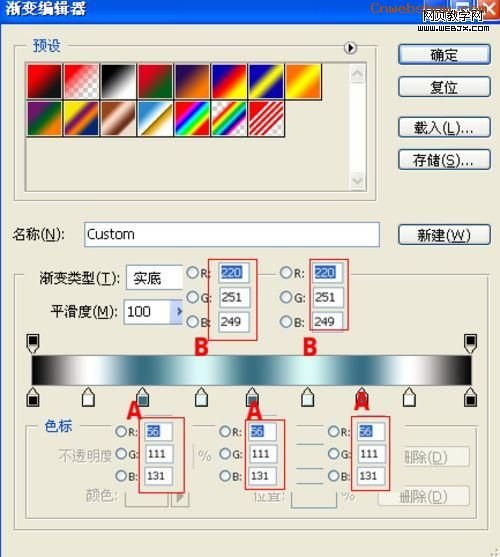
Task: Click the 存储(S)... save button
Action: point(444,160)
